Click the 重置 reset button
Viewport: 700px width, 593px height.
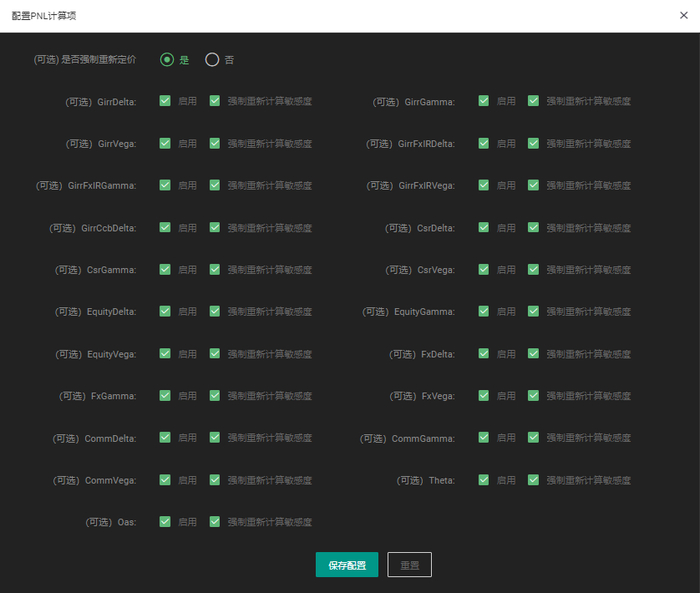click(x=409, y=565)
